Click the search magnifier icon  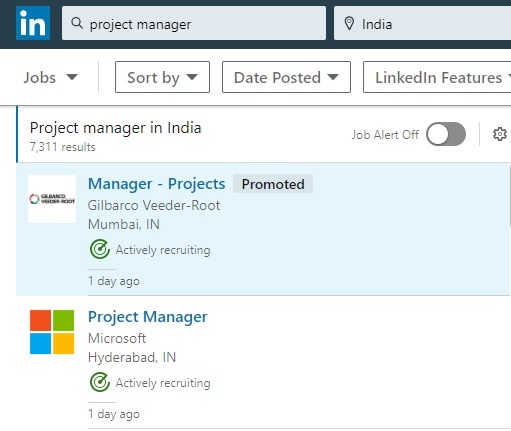point(77,23)
